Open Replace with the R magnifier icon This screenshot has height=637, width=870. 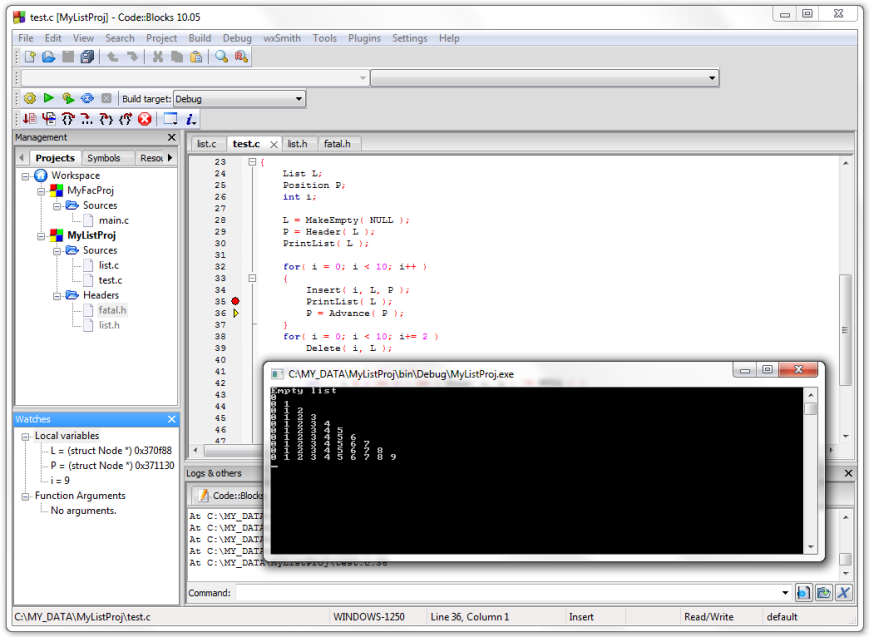[x=241, y=57]
